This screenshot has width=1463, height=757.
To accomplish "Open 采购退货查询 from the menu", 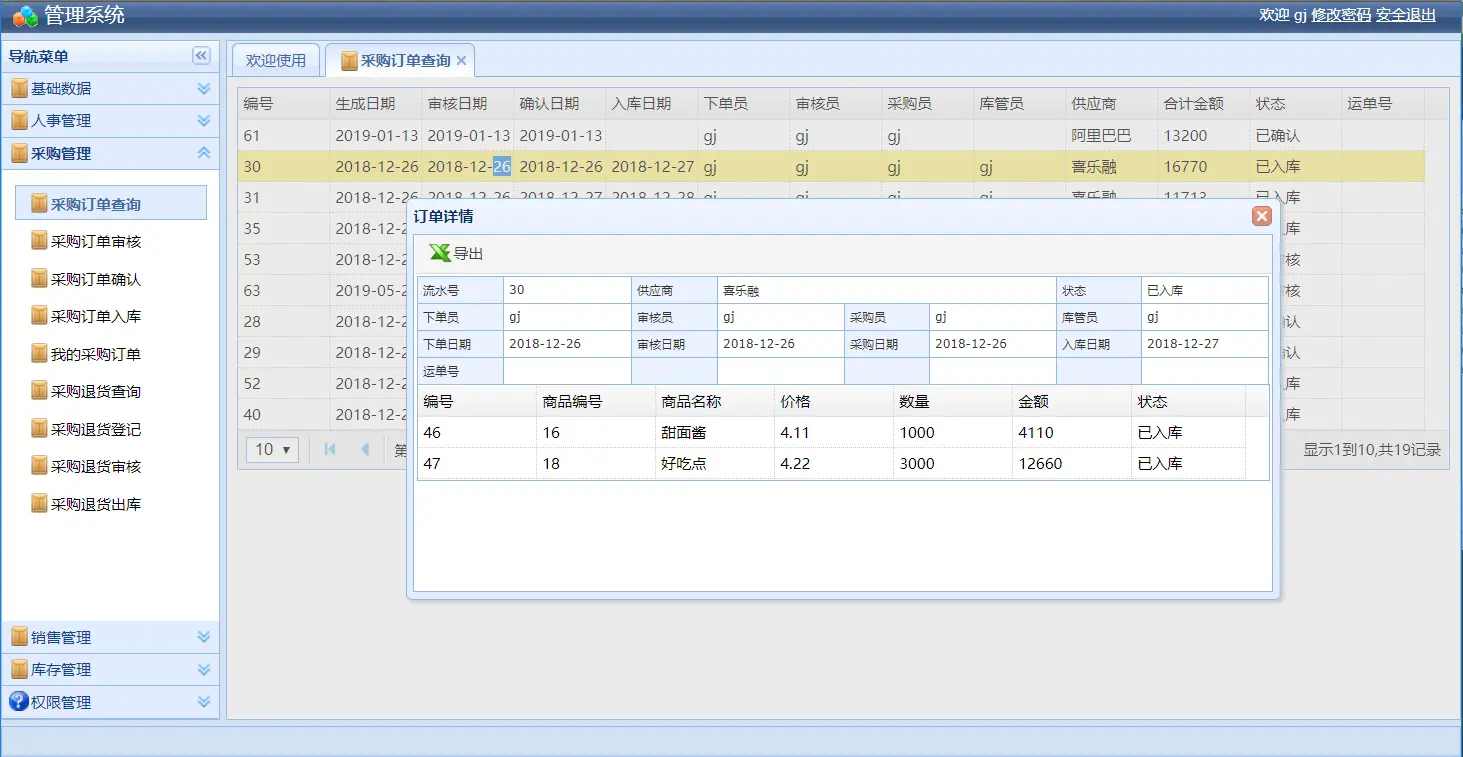I will pyautogui.click(x=96, y=391).
